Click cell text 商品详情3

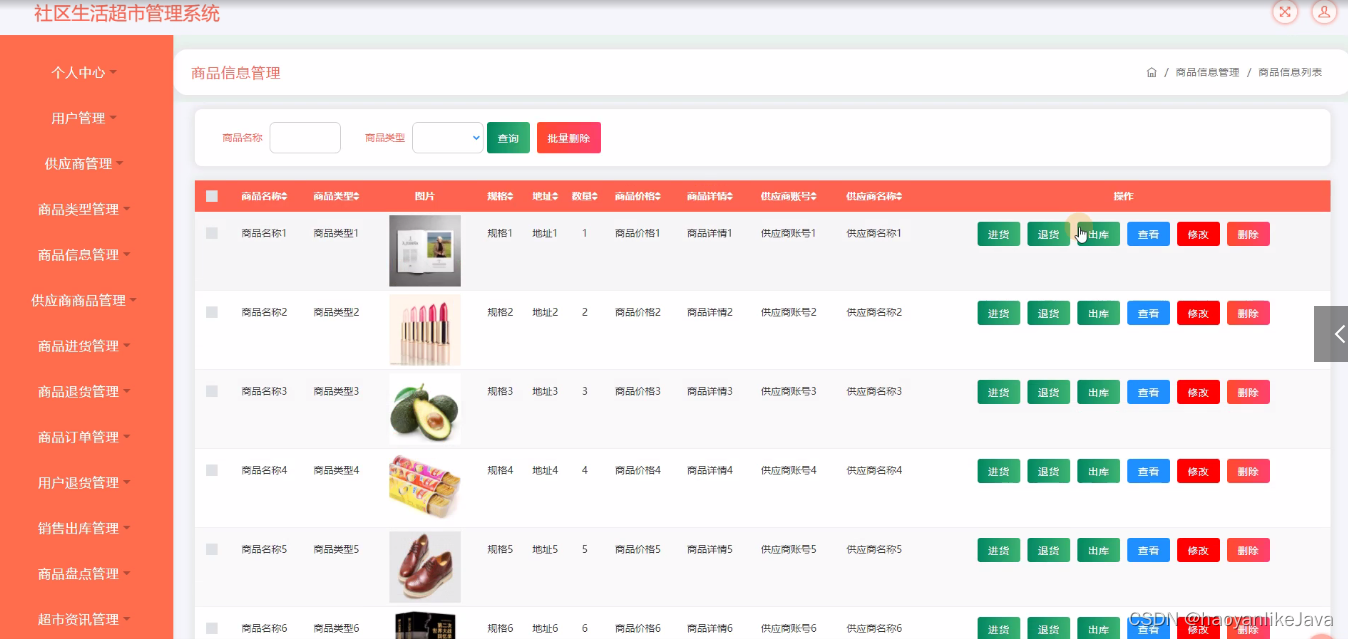click(710, 391)
